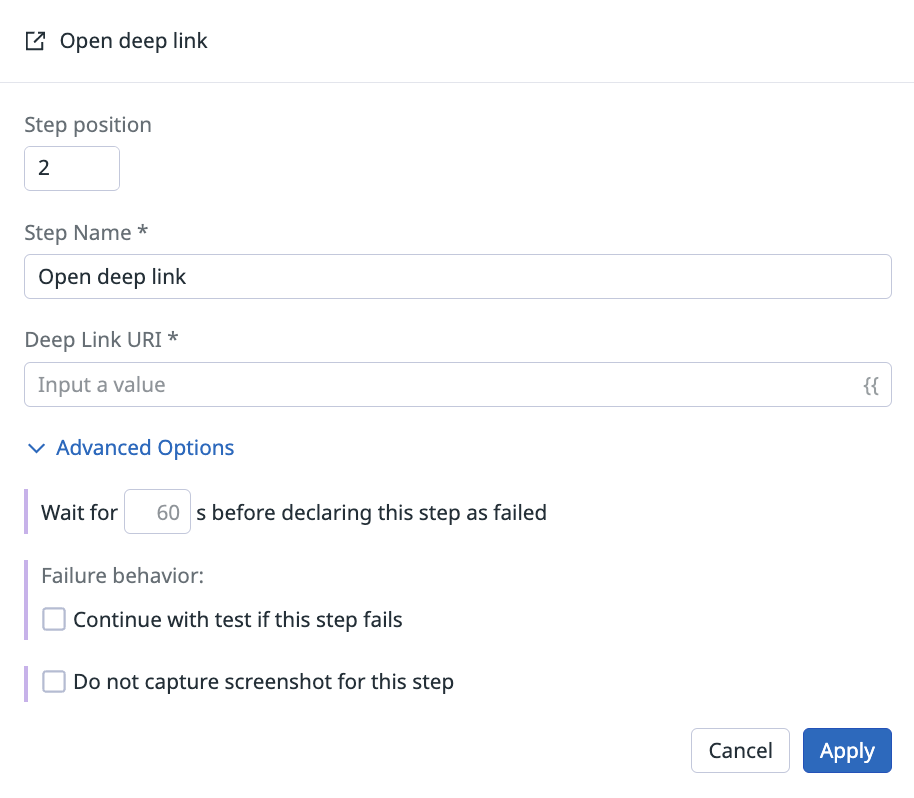Viewport: 914px width, 798px height.
Task: Focus the Step position number field
Action: tap(72, 168)
